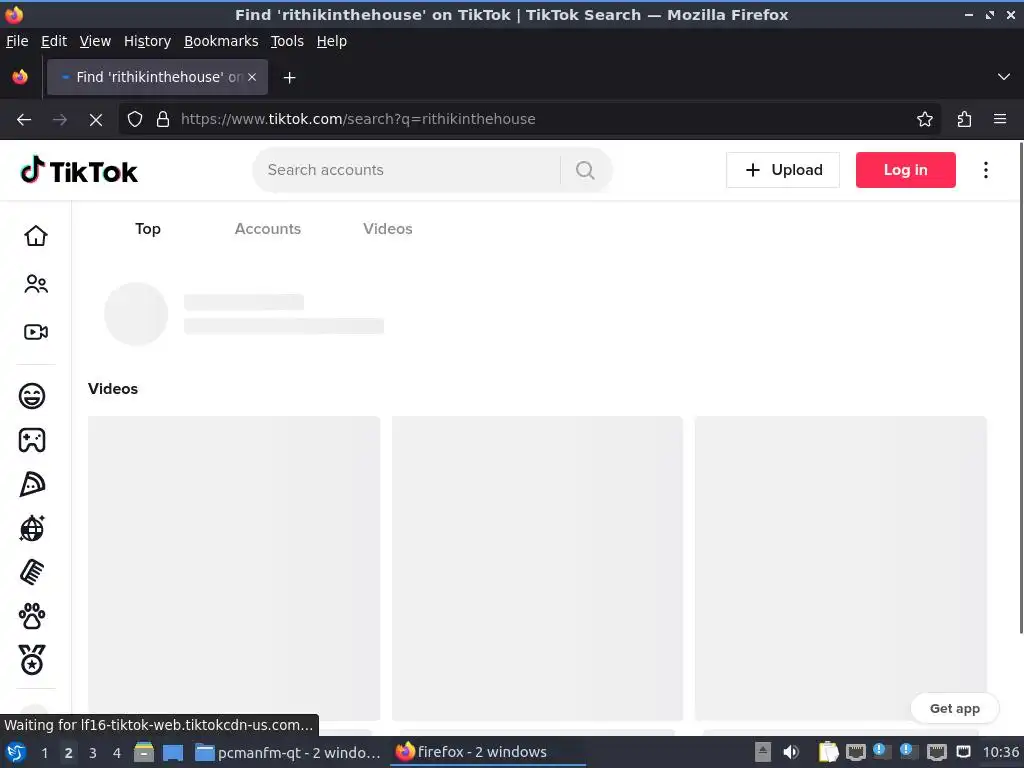Image resolution: width=1024 pixels, height=768 pixels.
Task: Click the search magnifying glass icon
Action: click(x=585, y=170)
